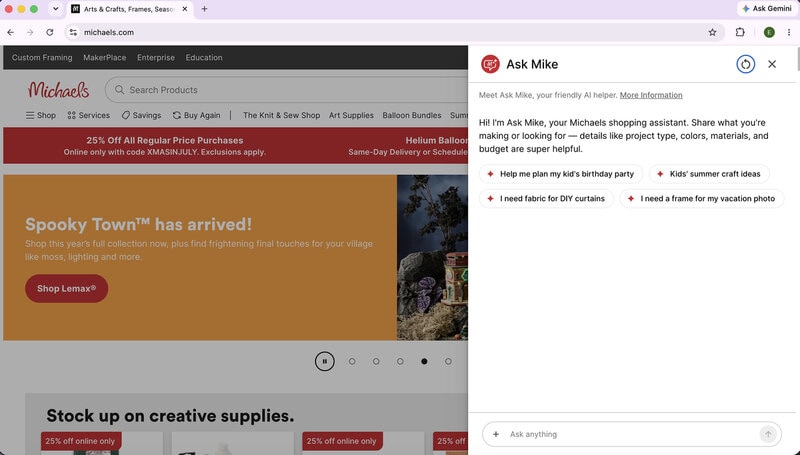The width and height of the screenshot is (800, 455).
Task: Choose 'Kids' summer craft ideas' suggestion
Action: [x=709, y=174]
